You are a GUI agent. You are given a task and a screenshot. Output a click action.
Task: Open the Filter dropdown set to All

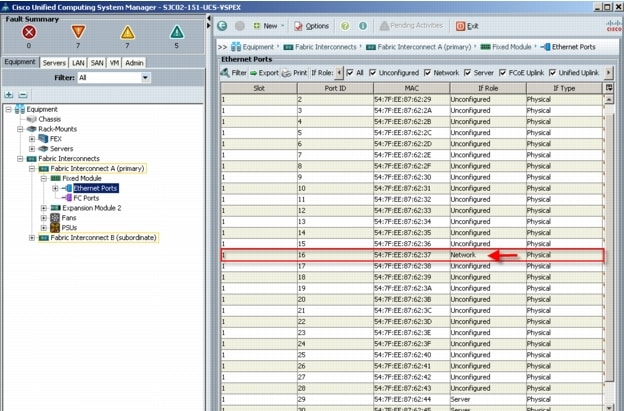pos(113,78)
